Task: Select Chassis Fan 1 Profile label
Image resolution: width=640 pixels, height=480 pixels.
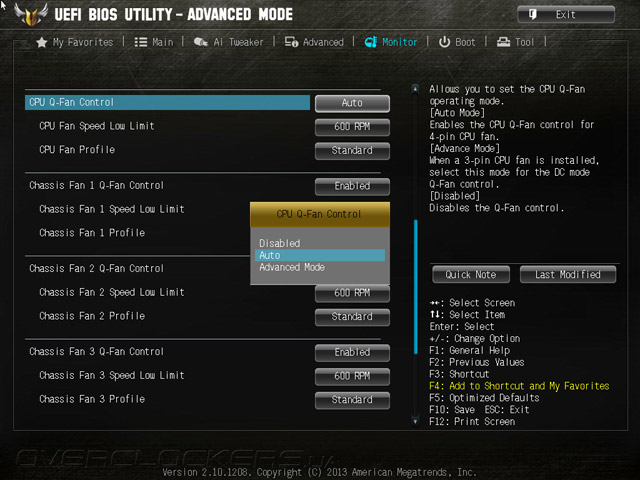Action: (x=92, y=233)
